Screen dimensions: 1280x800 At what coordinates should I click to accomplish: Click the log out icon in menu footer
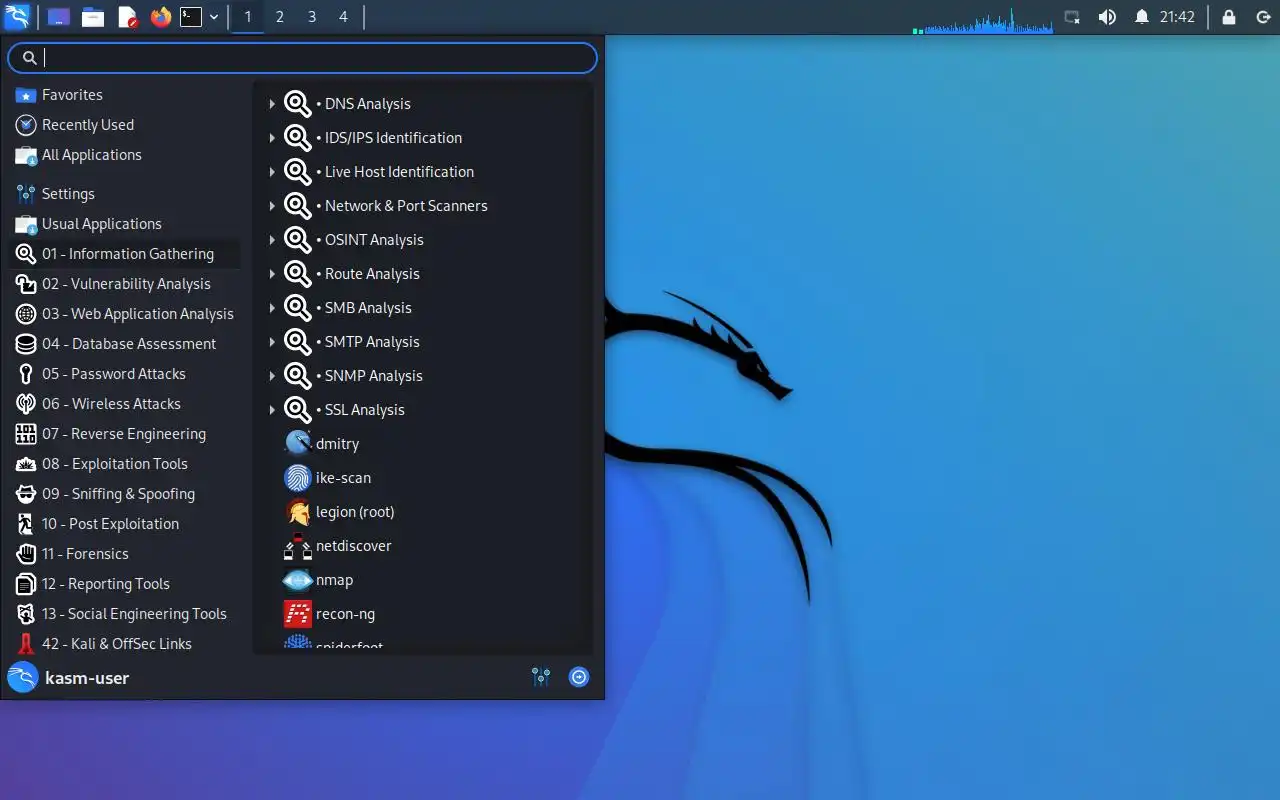[579, 677]
